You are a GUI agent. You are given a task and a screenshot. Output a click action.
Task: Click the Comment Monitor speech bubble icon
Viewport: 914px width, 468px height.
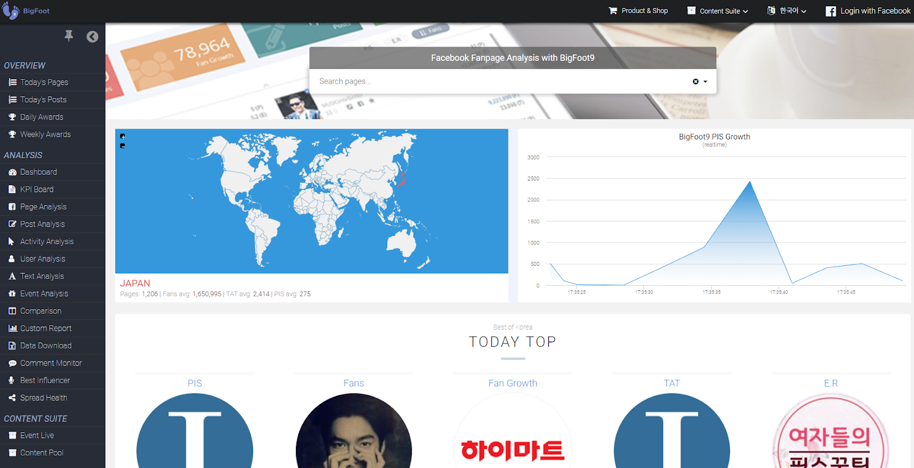point(12,363)
